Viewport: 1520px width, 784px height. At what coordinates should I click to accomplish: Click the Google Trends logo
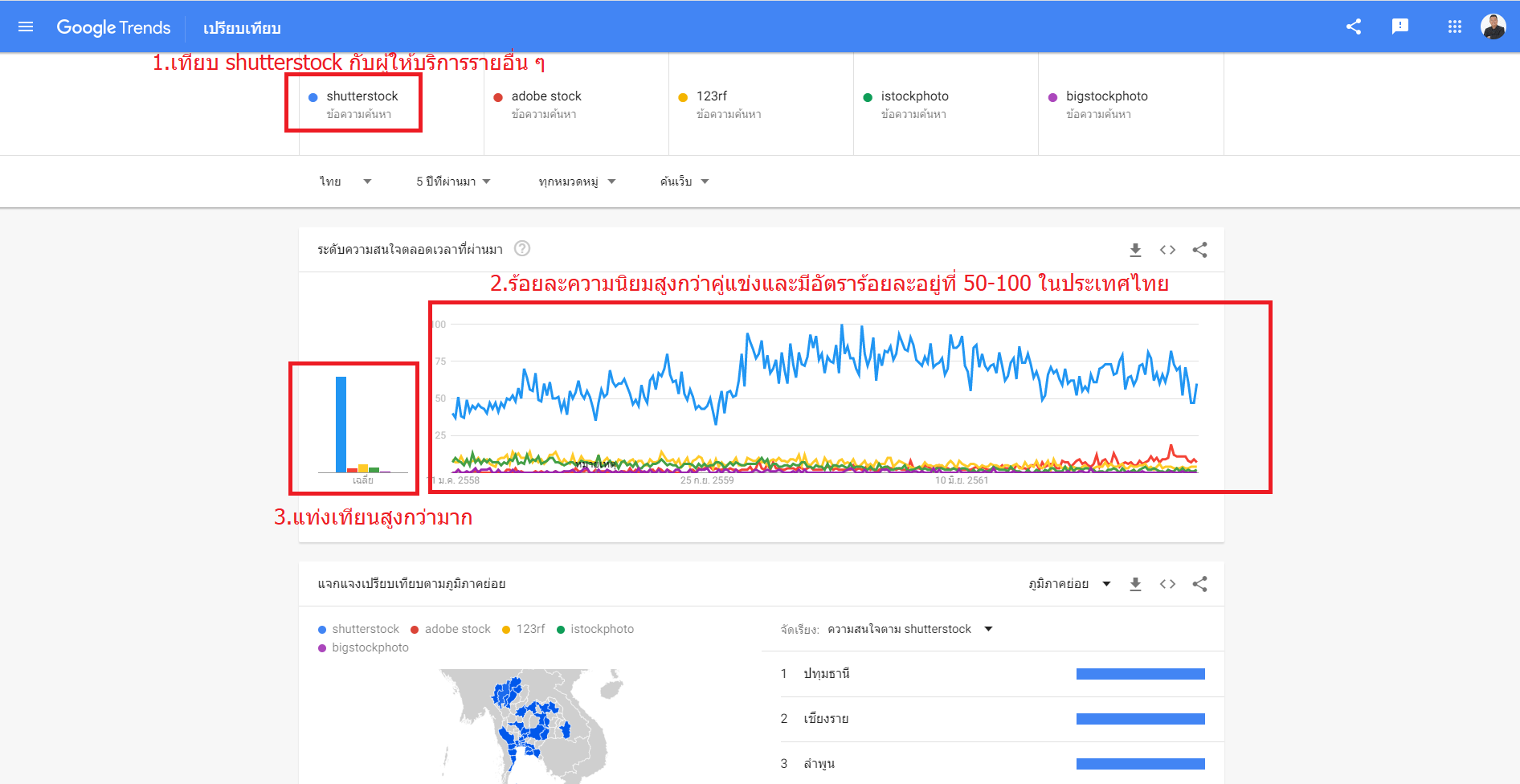click(113, 27)
